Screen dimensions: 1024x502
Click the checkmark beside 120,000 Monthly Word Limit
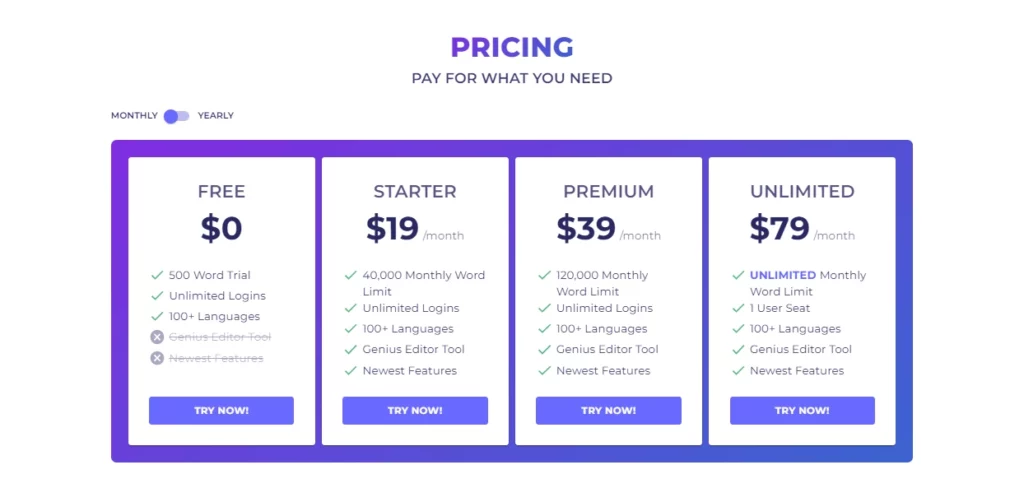(544, 275)
